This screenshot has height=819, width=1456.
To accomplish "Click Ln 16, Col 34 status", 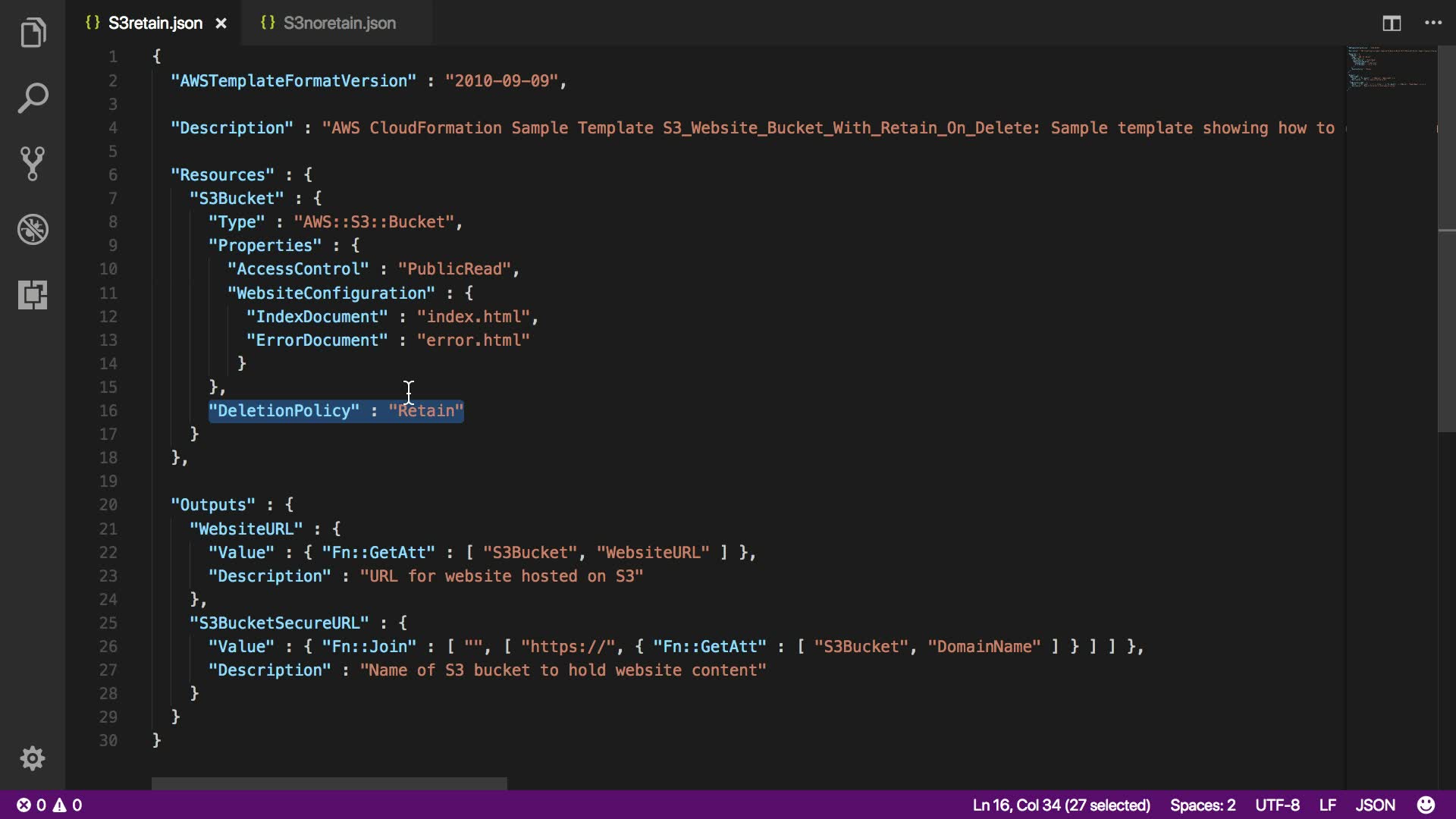I will 1061,805.
